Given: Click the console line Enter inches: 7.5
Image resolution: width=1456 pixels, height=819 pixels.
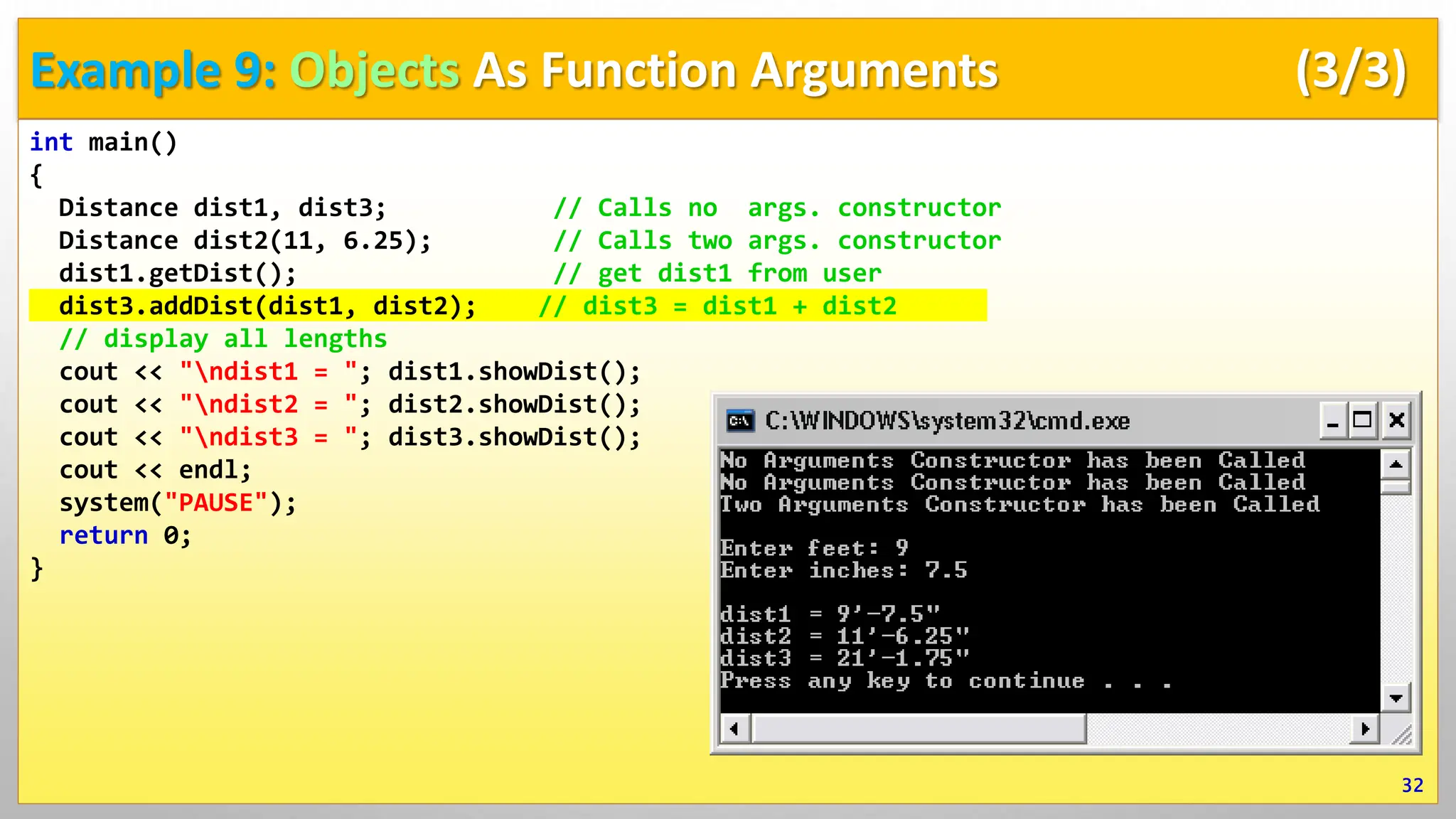Looking at the screenshot, I should click(844, 570).
